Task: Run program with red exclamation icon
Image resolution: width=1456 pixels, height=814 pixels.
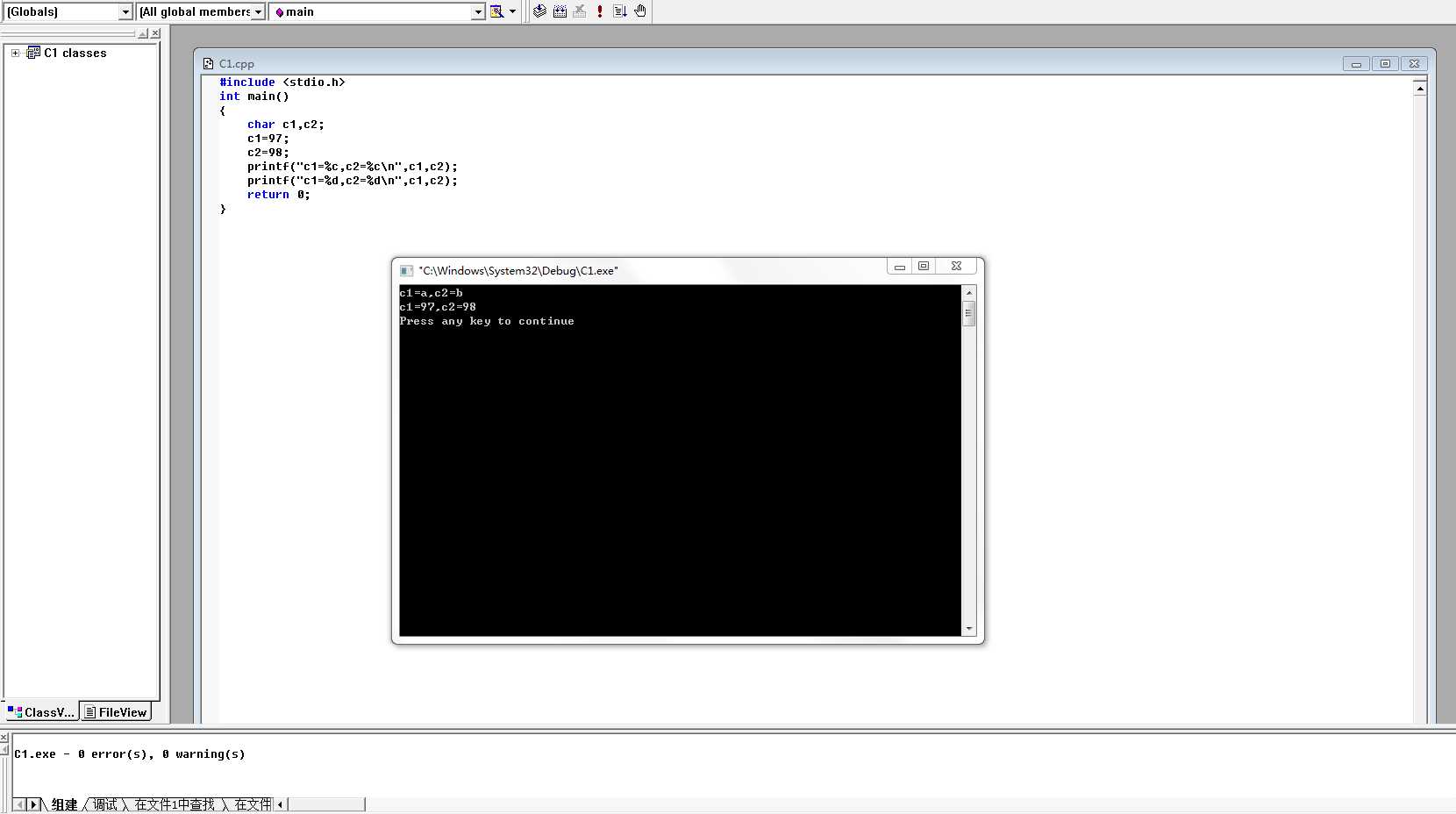Action: click(600, 11)
